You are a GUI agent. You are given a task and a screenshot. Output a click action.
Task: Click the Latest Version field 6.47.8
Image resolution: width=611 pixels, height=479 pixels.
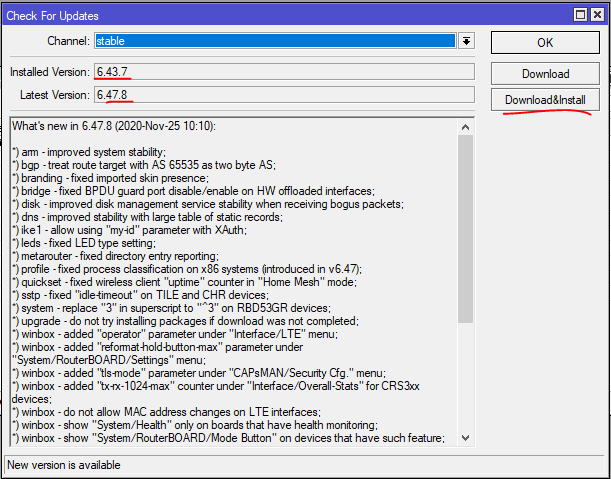tap(284, 95)
